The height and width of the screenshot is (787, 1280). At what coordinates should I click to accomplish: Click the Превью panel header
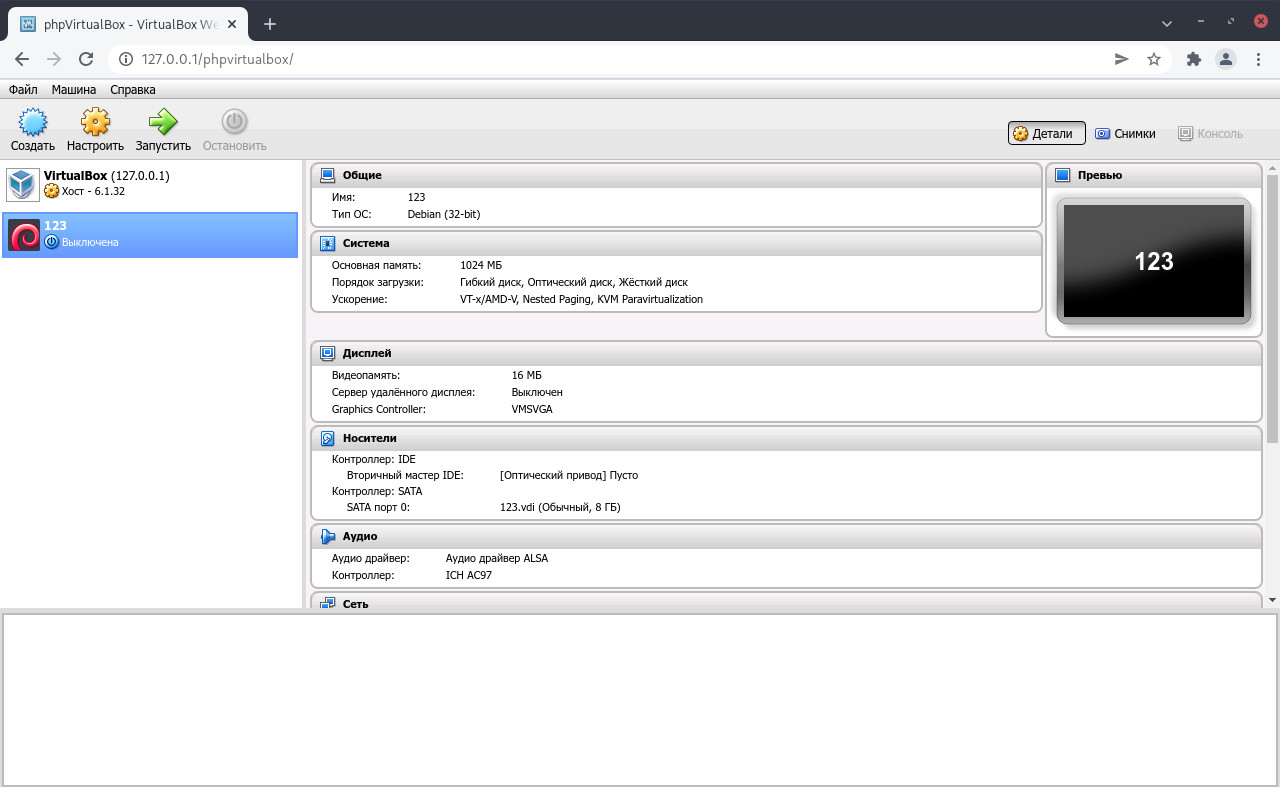point(1154,175)
